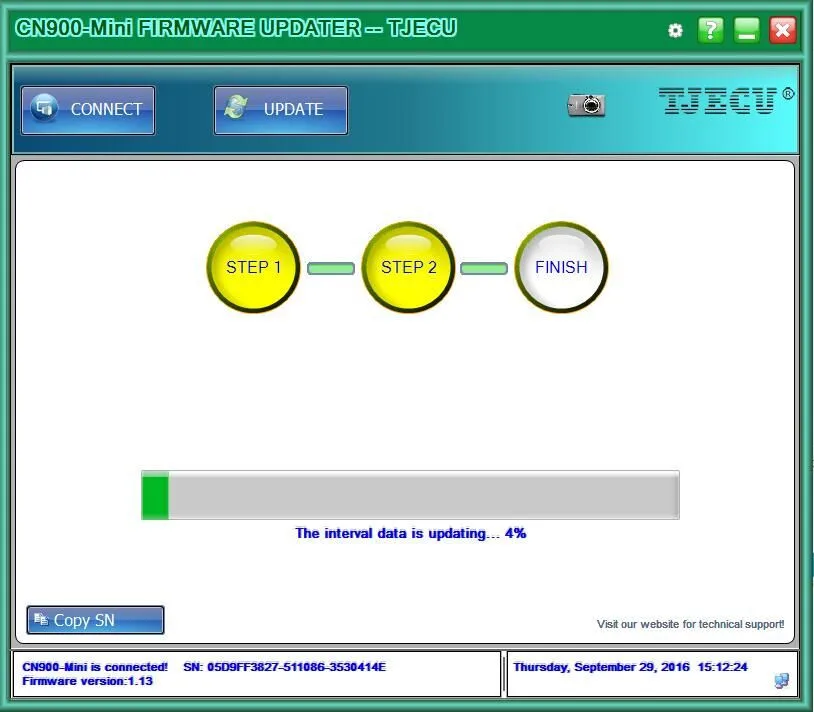Open settings via the gear icon
This screenshot has height=712, width=814.
tap(675, 31)
